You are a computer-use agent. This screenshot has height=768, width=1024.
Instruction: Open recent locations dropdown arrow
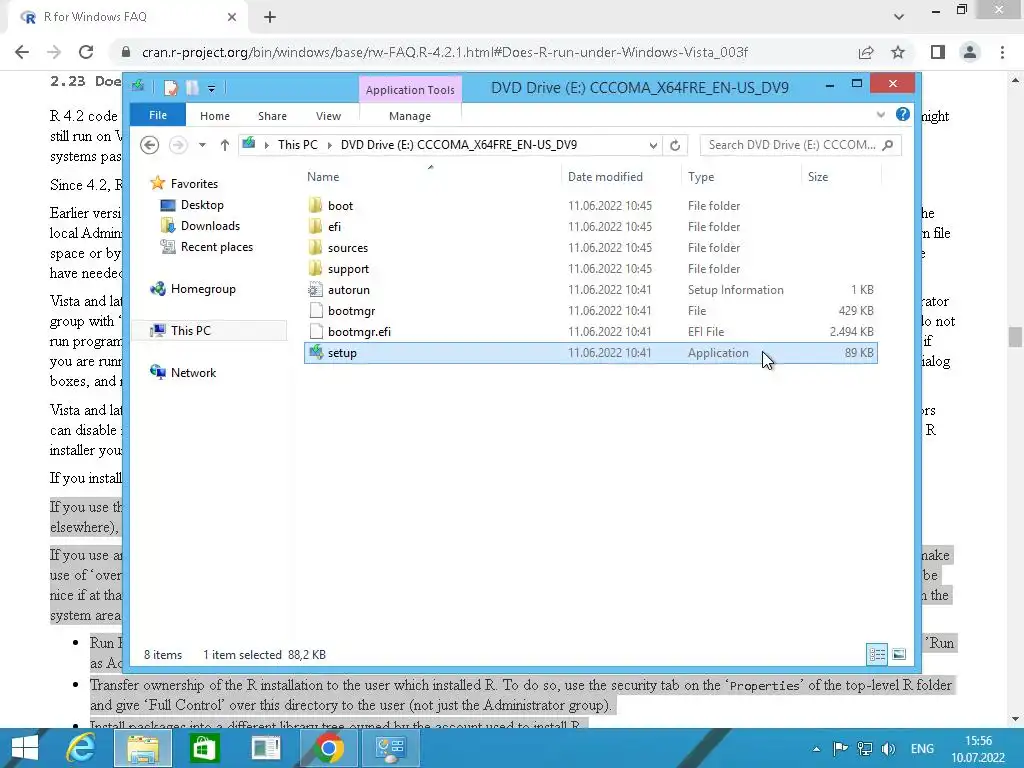point(202,145)
